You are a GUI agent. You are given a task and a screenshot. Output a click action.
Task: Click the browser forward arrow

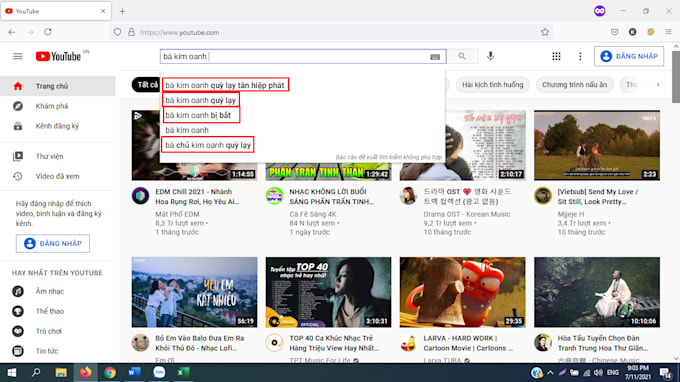(x=29, y=32)
